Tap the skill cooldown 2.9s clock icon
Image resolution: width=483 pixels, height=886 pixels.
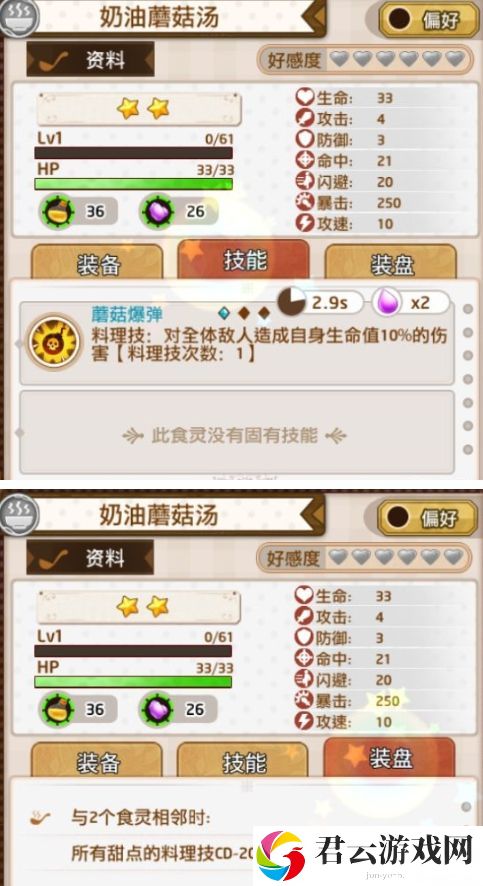click(292, 301)
